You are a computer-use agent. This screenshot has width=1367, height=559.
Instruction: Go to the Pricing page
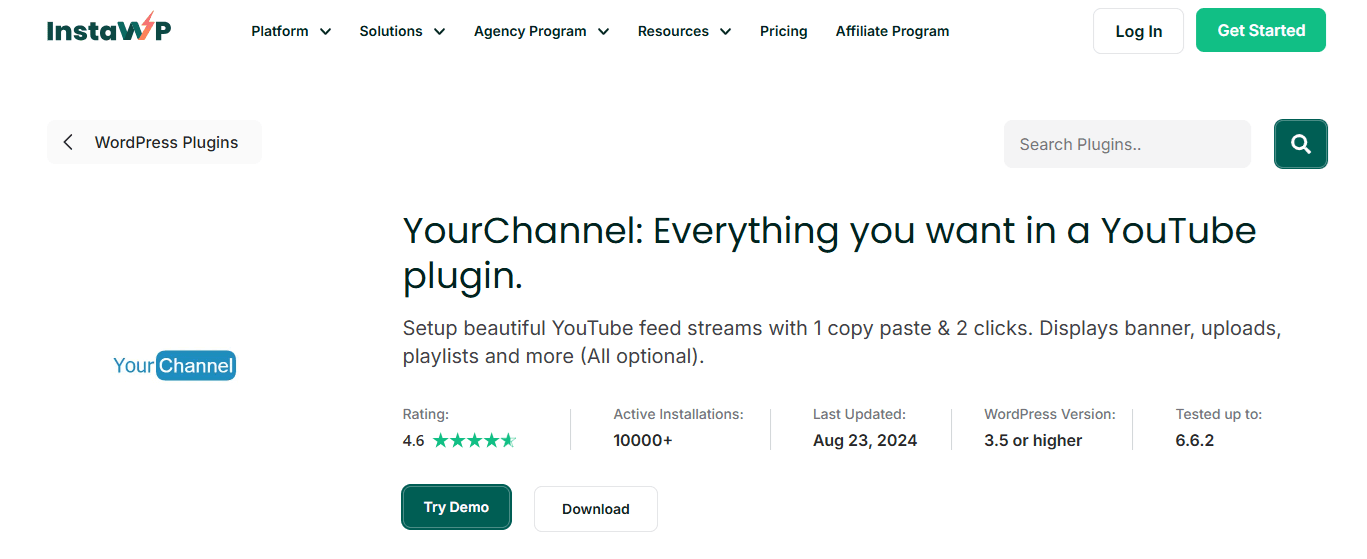(x=783, y=31)
